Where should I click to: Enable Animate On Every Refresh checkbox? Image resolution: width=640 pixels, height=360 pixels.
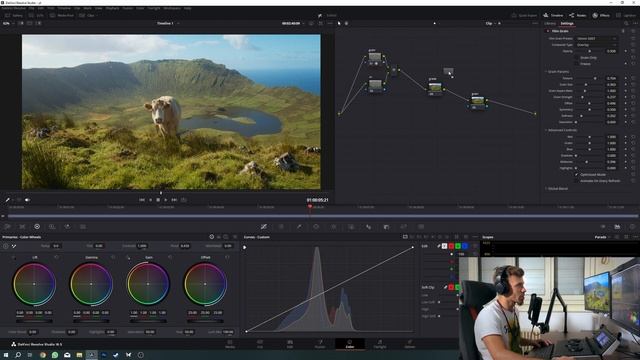(577, 180)
